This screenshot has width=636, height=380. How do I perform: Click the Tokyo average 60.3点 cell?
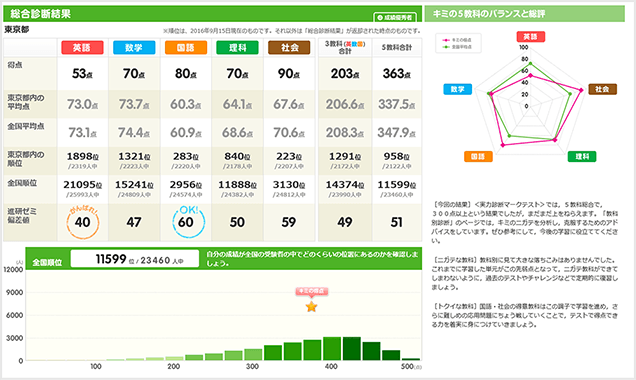coord(186,104)
